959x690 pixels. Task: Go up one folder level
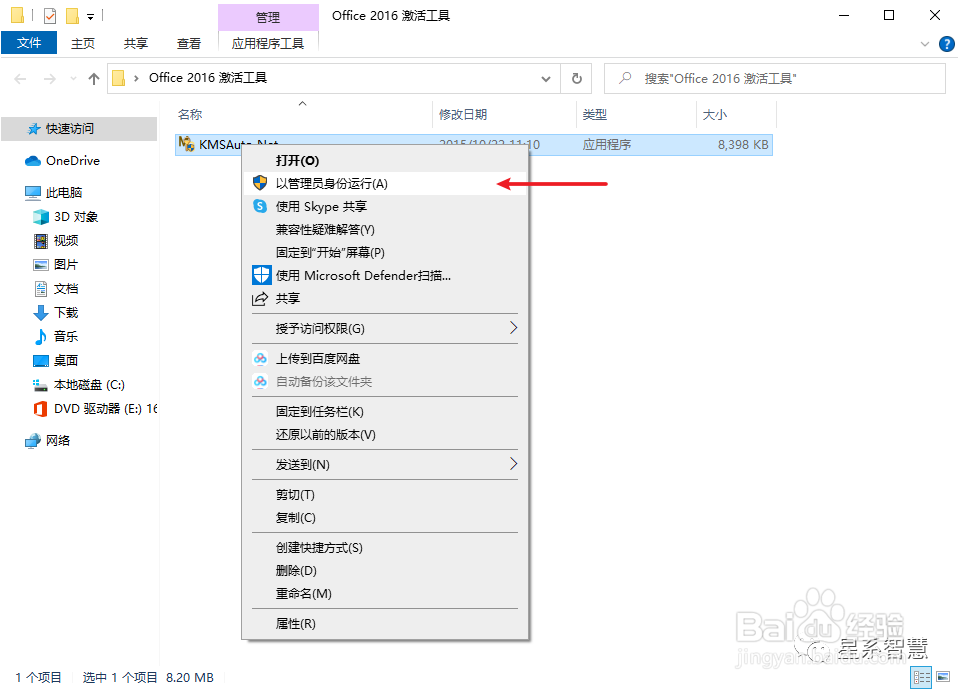tap(94, 78)
